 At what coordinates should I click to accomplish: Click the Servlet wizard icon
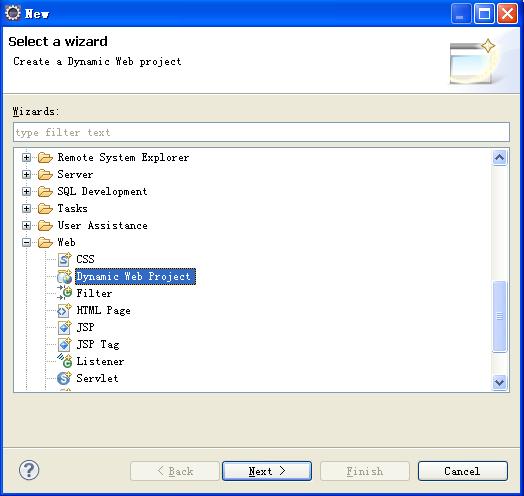tap(64, 378)
